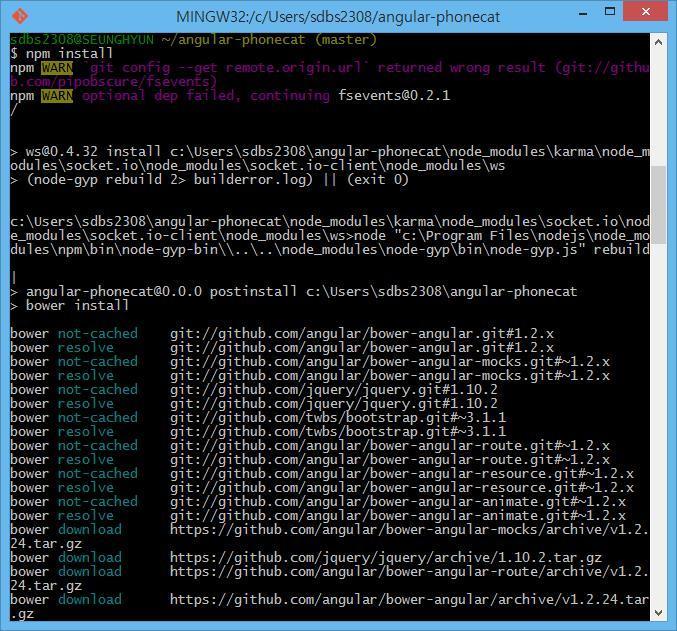Viewport: 677px width, 631px height.
Task: Close the MINGW32 terminal window
Action: point(645,11)
